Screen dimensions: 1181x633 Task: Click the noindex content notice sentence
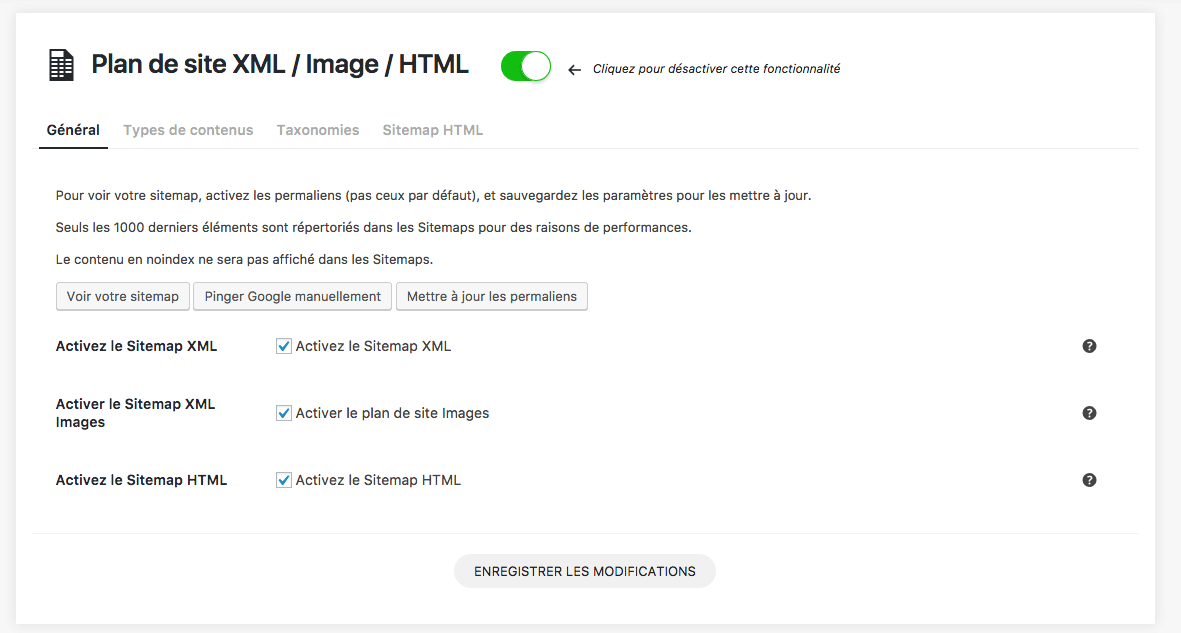coord(244,259)
